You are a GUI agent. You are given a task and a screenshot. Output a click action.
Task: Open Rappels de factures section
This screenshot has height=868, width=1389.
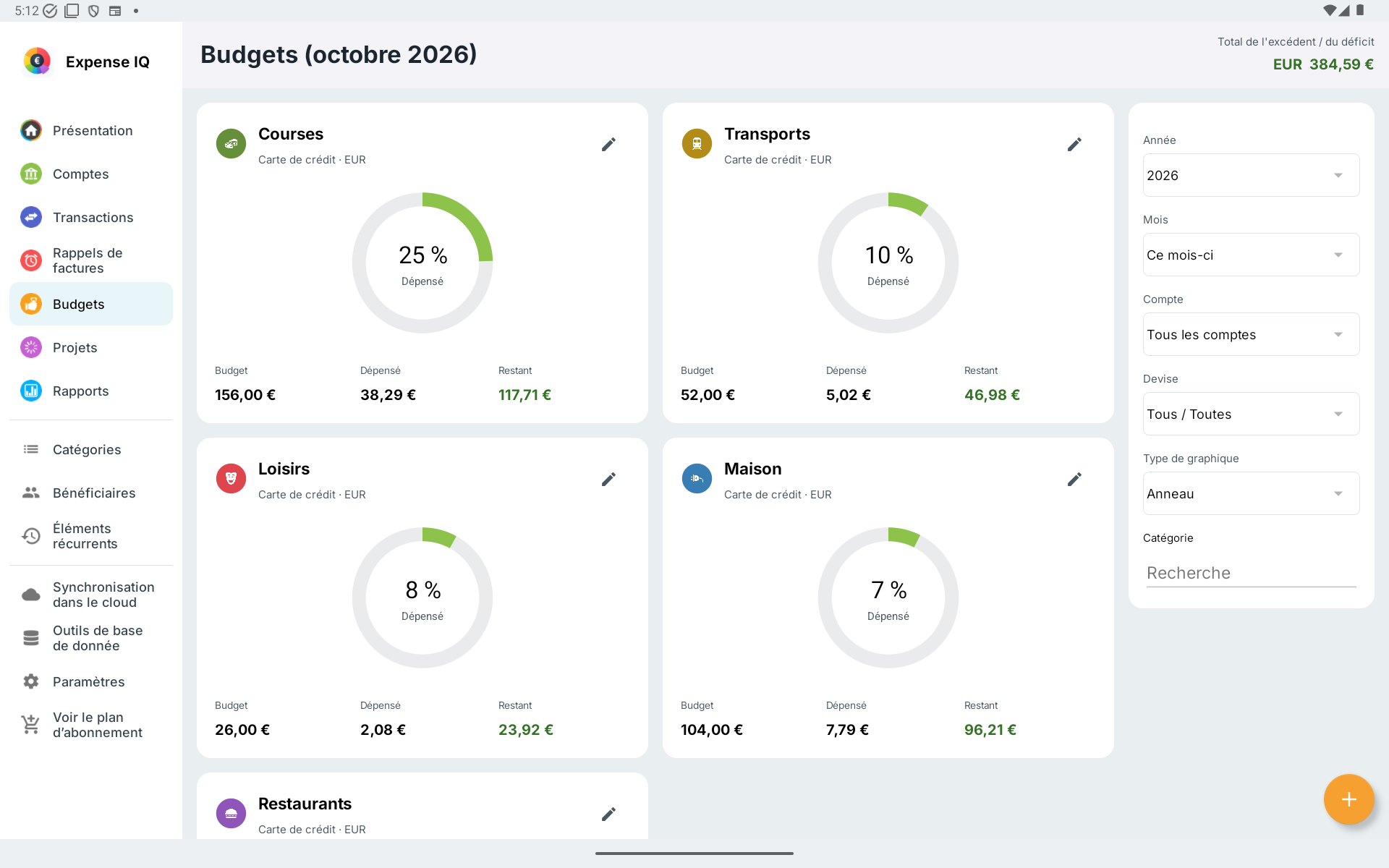coord(91,260)
